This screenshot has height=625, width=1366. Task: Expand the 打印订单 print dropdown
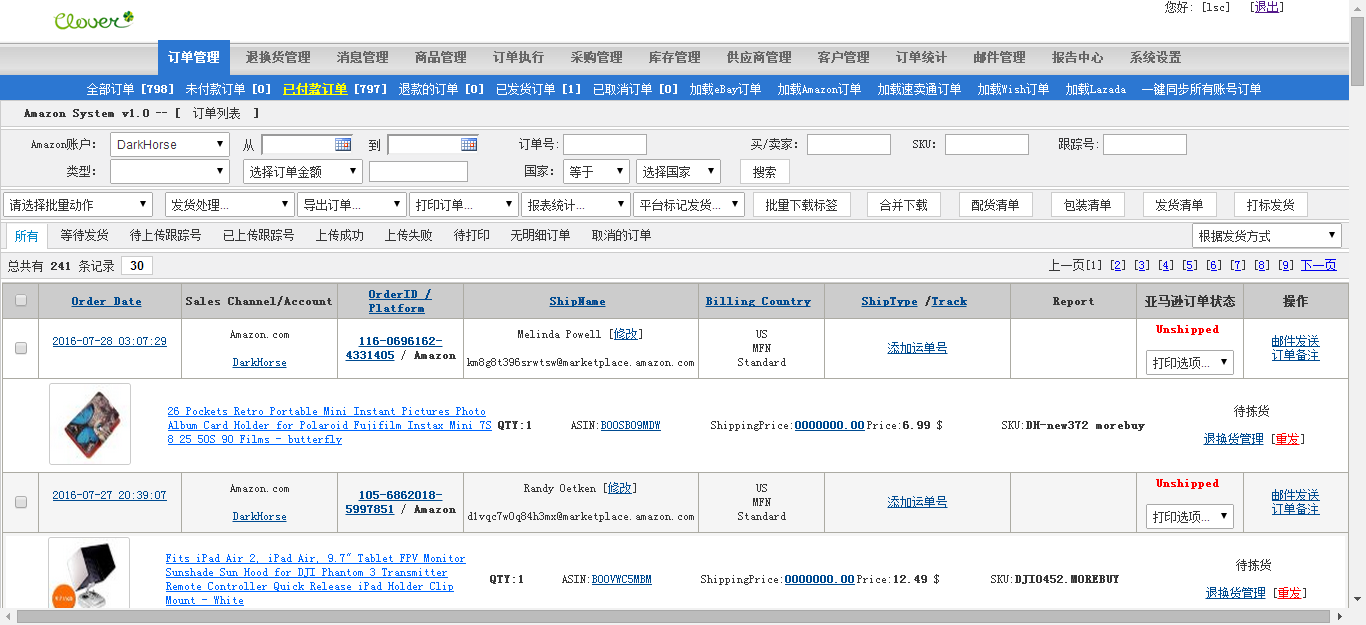point(464,205)
